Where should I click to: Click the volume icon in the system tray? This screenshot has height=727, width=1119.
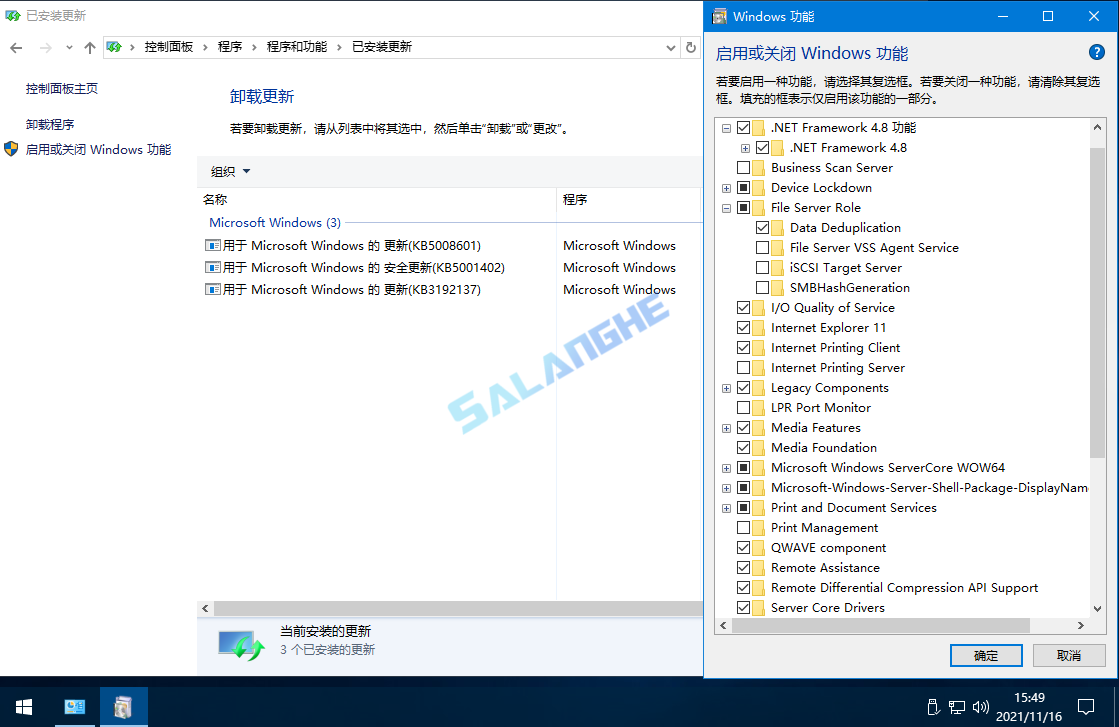coord(980,707)
